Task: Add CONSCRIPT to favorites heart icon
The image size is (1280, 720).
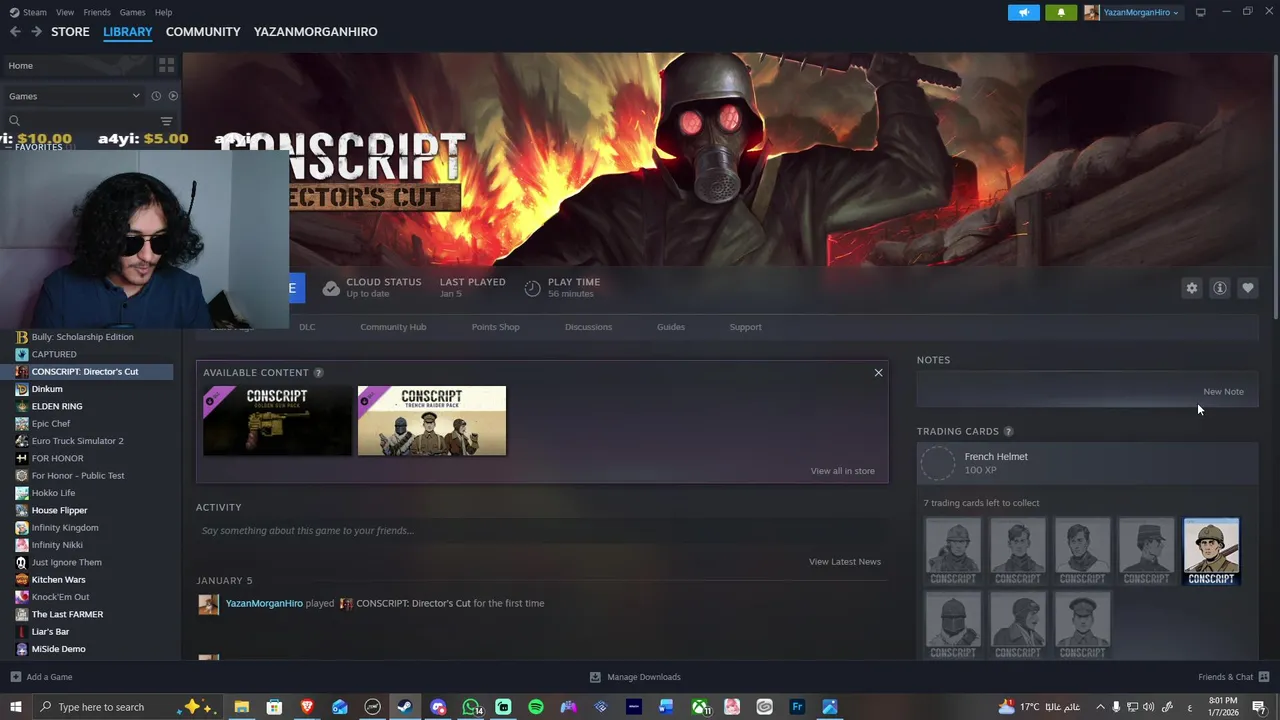Action: coord(1248,288)
